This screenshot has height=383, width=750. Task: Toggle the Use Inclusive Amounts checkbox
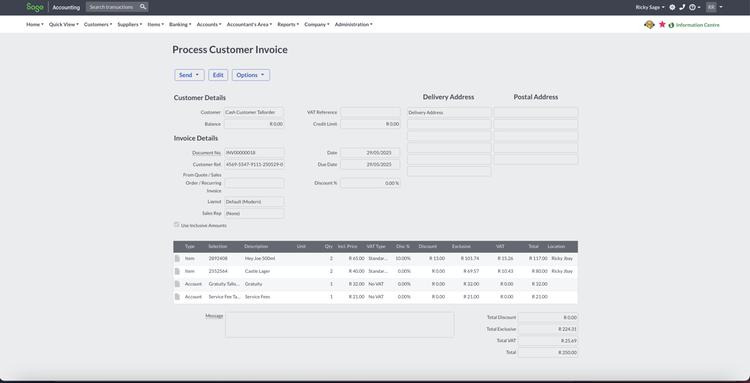click(x=176, y=225)
